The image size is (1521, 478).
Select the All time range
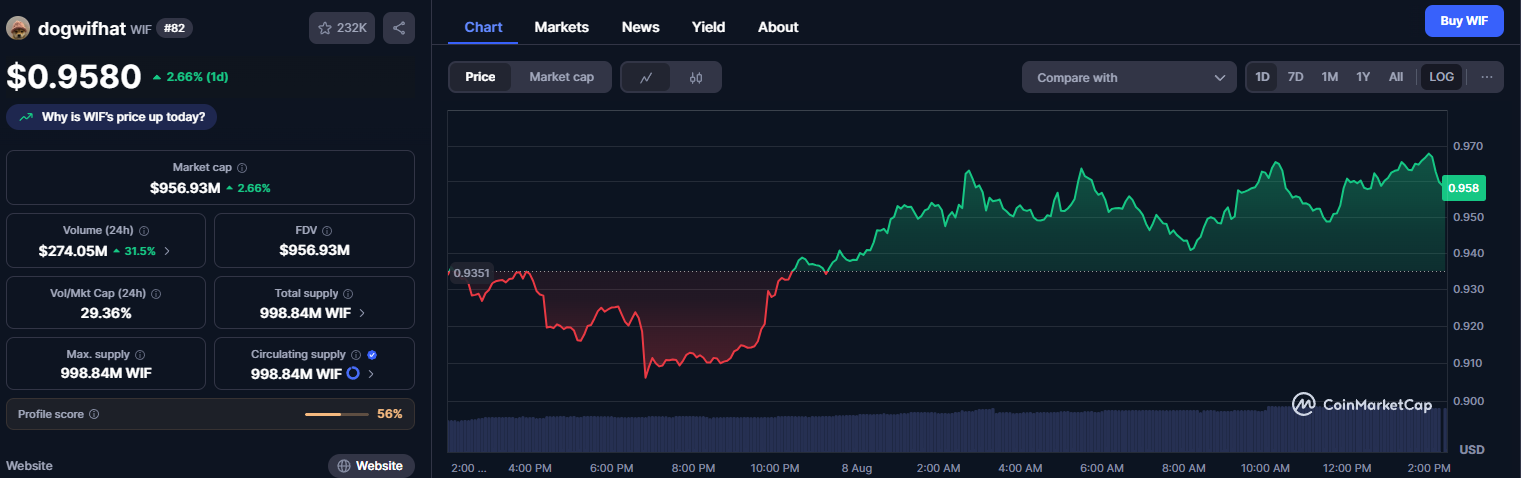click(1396, 77)
